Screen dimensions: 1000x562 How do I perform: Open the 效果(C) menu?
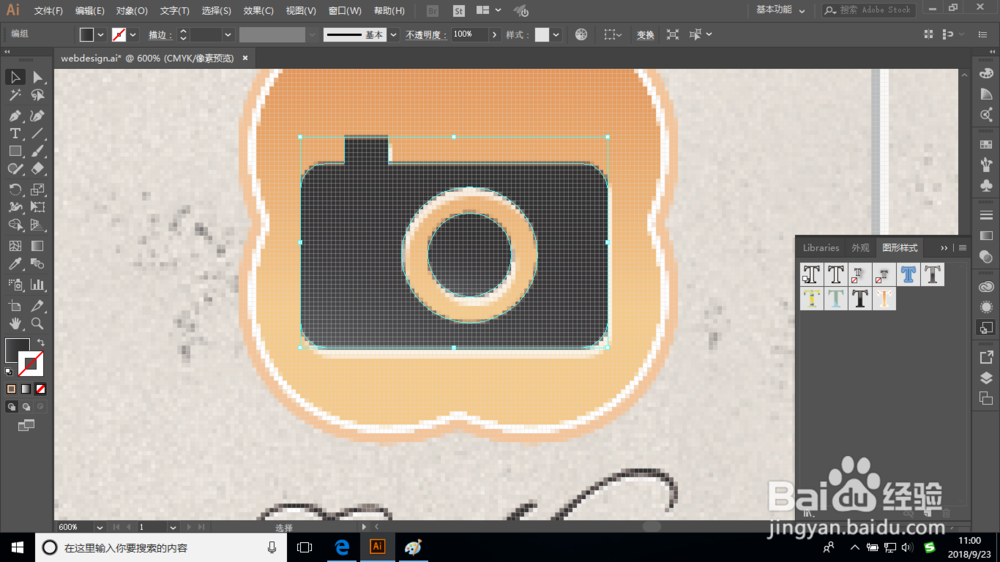pyautogui.click(x=258, y=11)
